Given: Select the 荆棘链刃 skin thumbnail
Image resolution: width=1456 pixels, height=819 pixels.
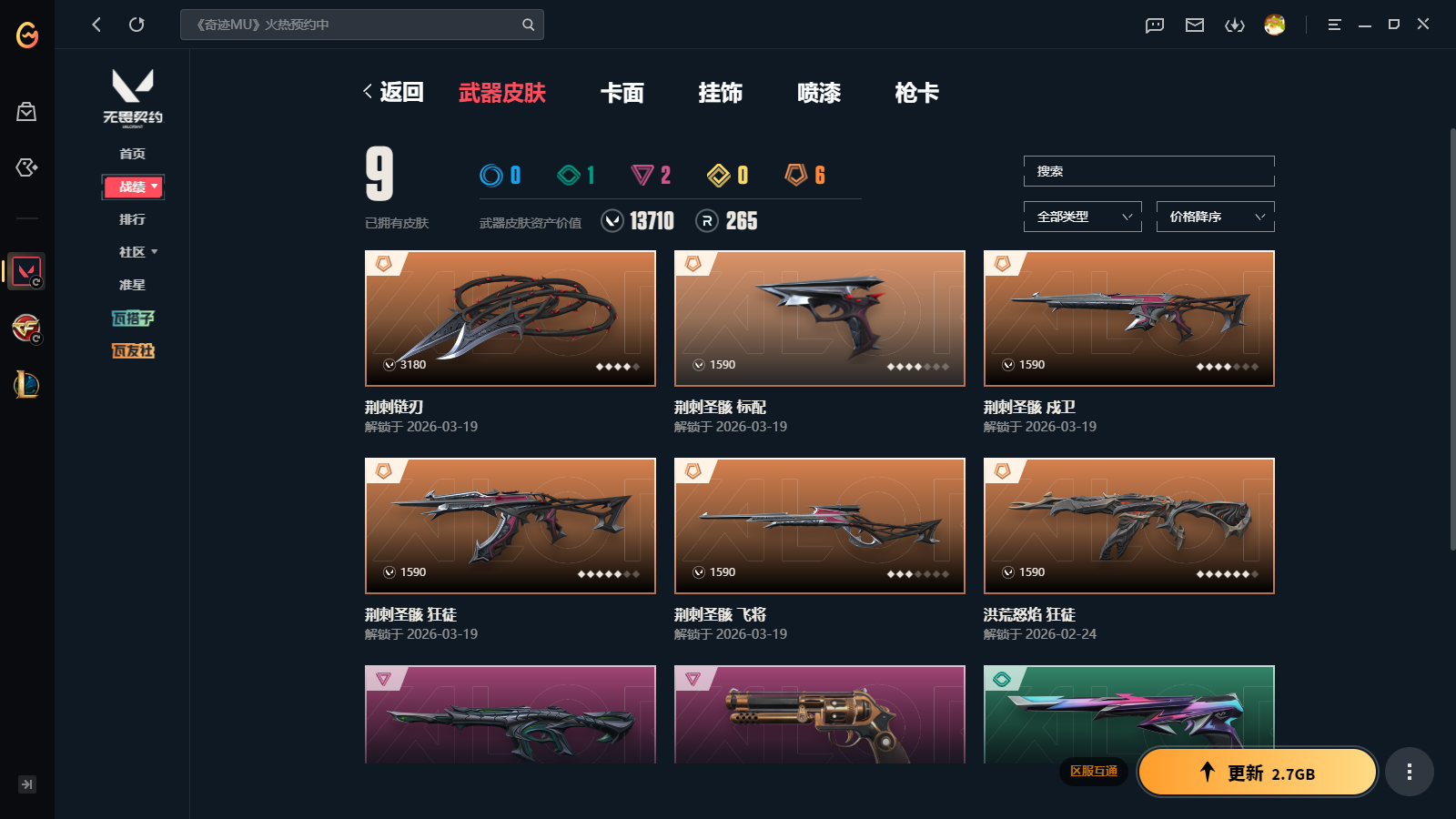Looking at the screenshot, I should coord(511,318).
